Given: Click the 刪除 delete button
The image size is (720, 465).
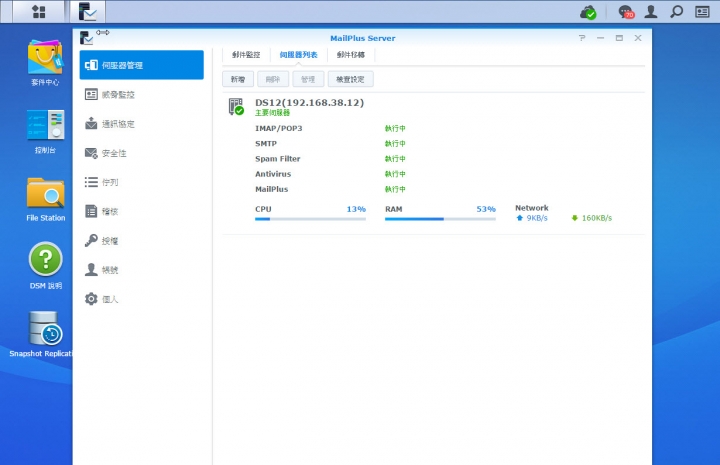Looking at the screenshot, I should (x=273, y=79).
